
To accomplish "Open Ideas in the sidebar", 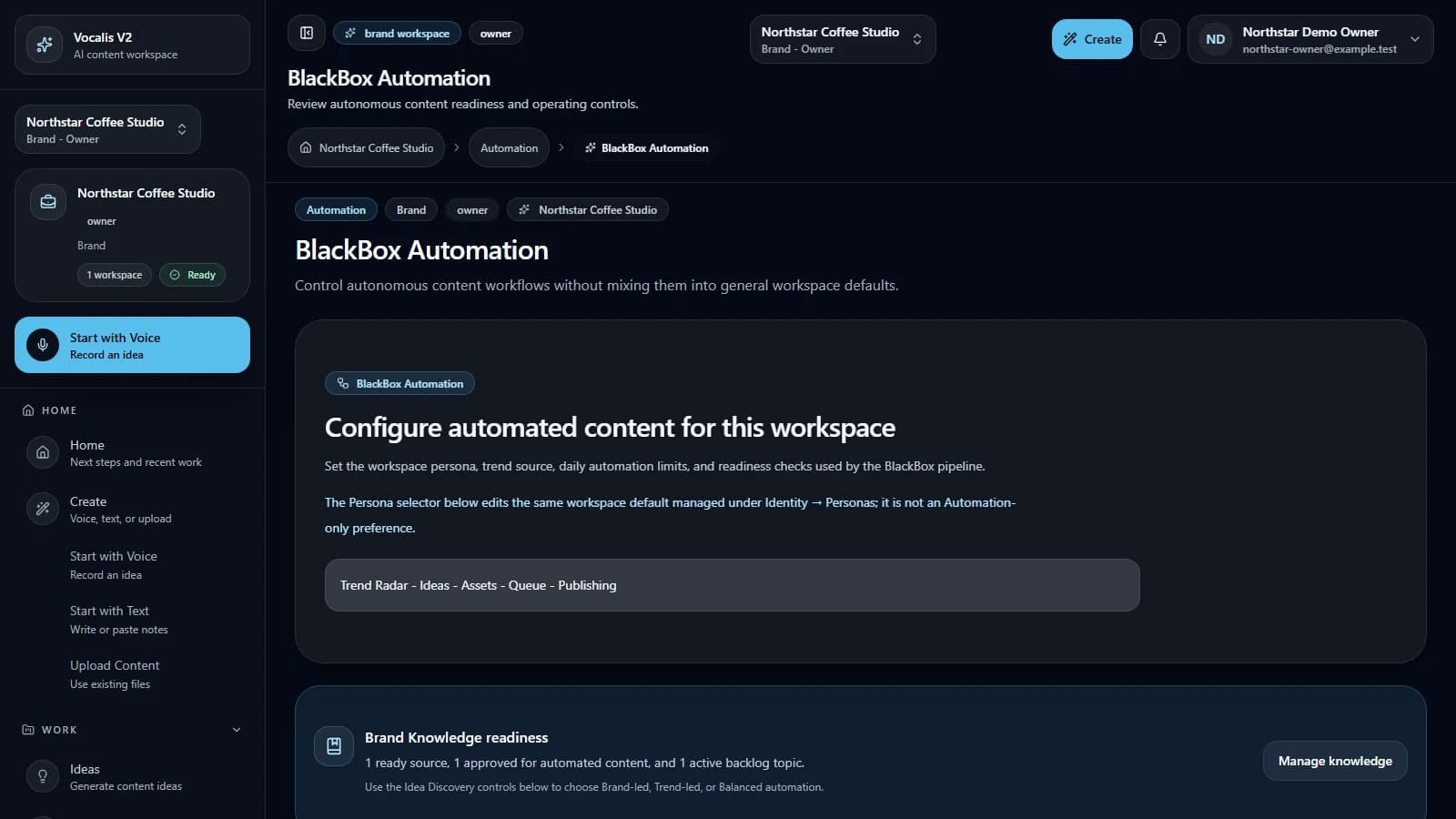I will [x=132, y=777].
